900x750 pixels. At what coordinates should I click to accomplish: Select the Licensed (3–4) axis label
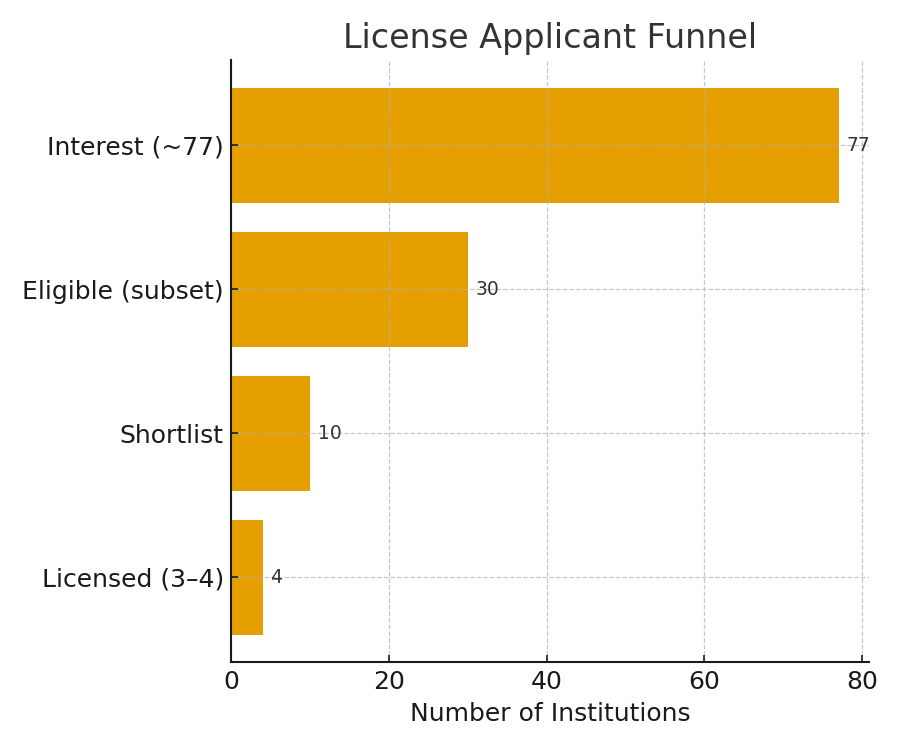point(133,578)
